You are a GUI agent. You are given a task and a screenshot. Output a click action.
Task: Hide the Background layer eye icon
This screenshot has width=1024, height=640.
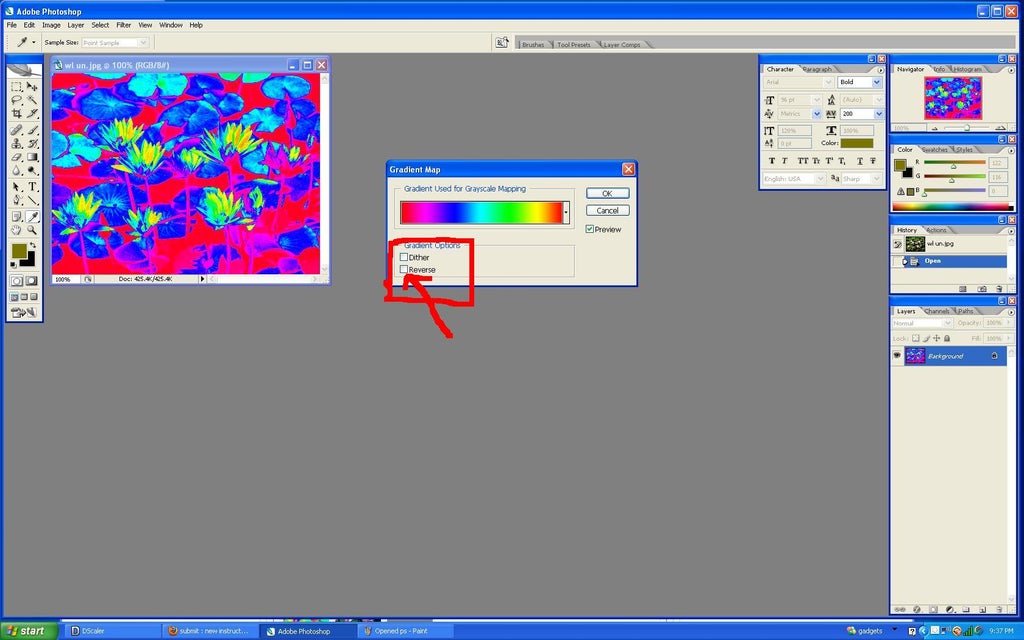coord(897,356)
